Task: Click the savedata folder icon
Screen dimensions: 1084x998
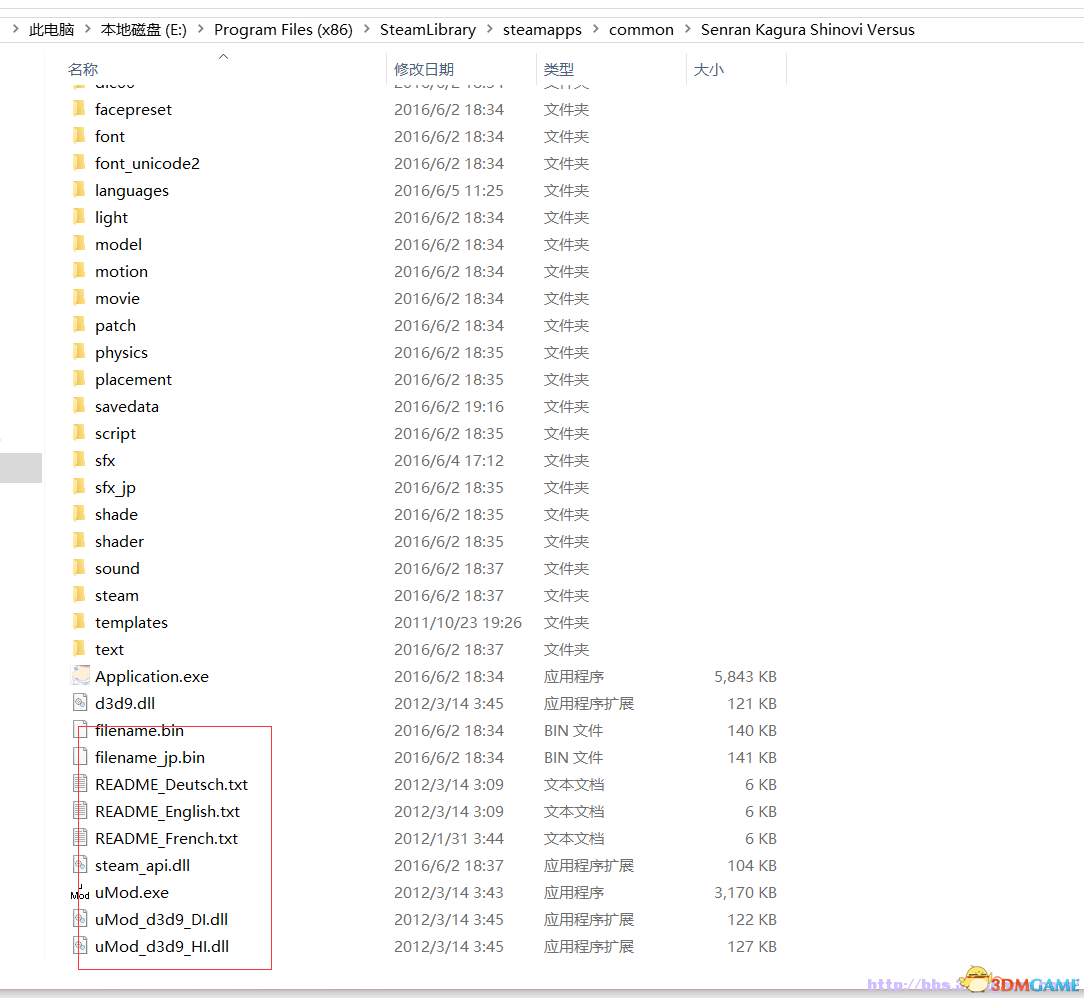Action: 80,405
